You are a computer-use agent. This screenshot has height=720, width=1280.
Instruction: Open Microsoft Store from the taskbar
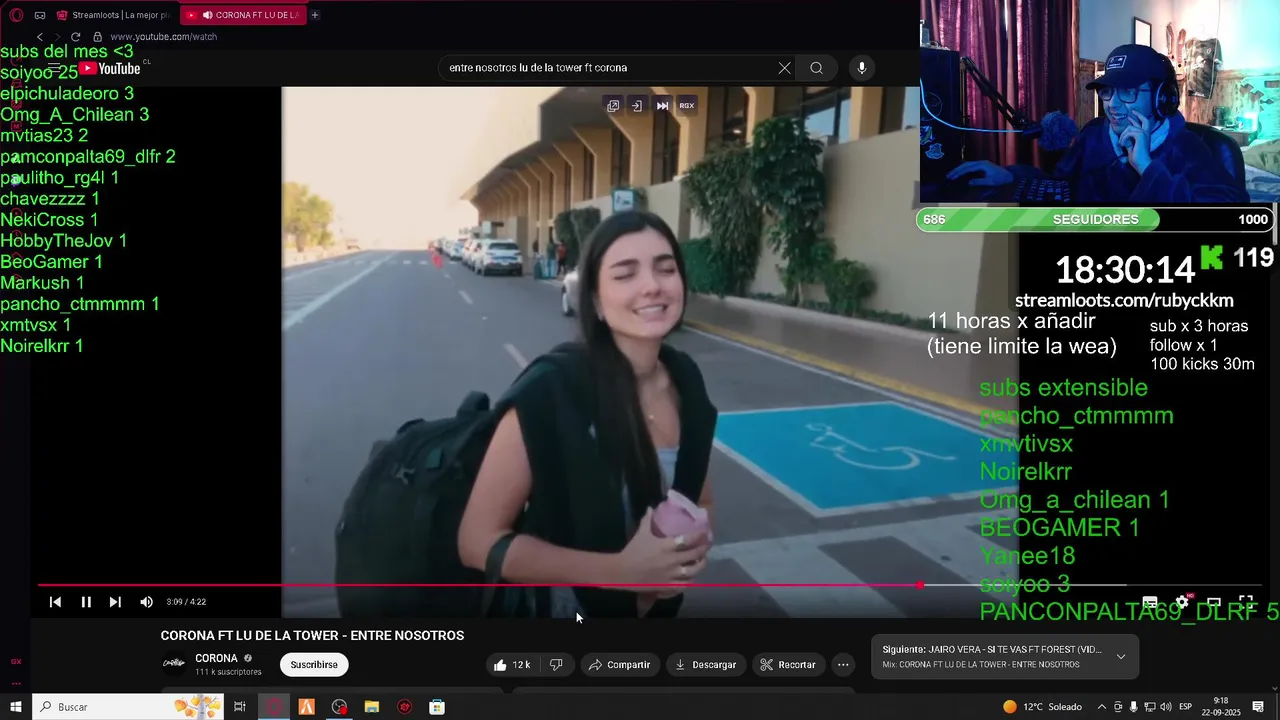tap(437, 707)
